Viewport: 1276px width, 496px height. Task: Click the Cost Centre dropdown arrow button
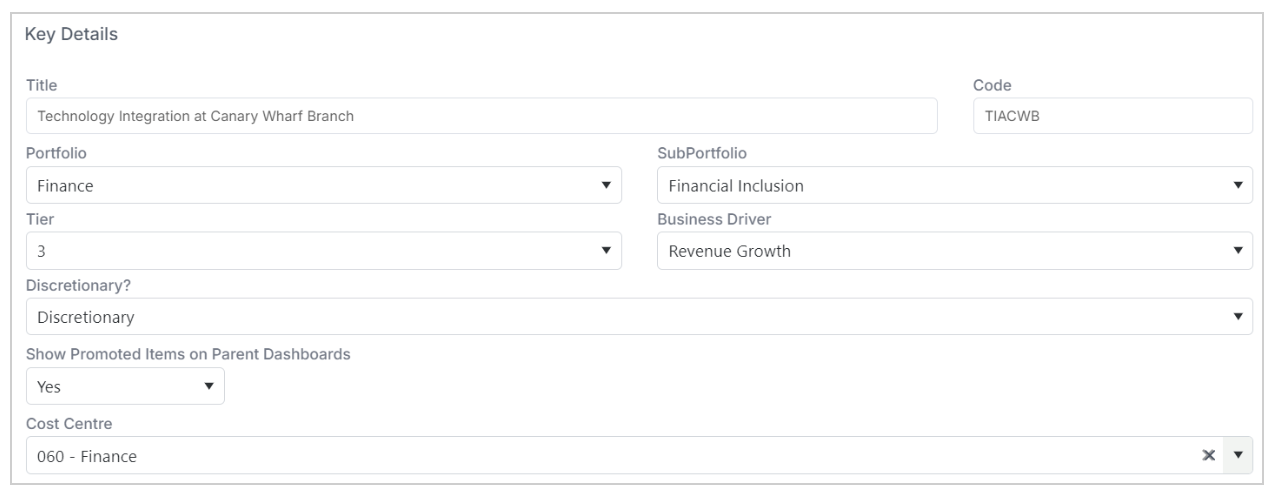click(x=1239, y=455)
